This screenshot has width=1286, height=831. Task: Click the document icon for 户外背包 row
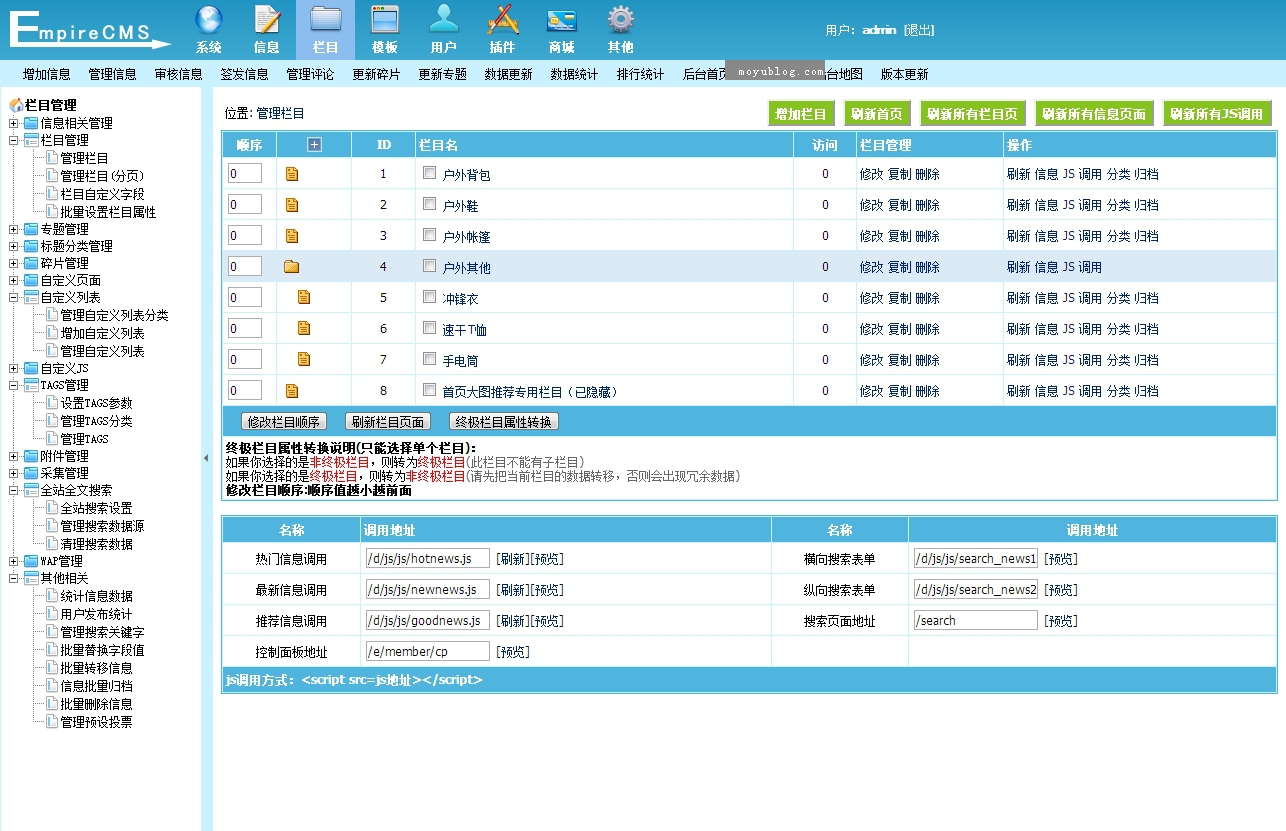292,174
